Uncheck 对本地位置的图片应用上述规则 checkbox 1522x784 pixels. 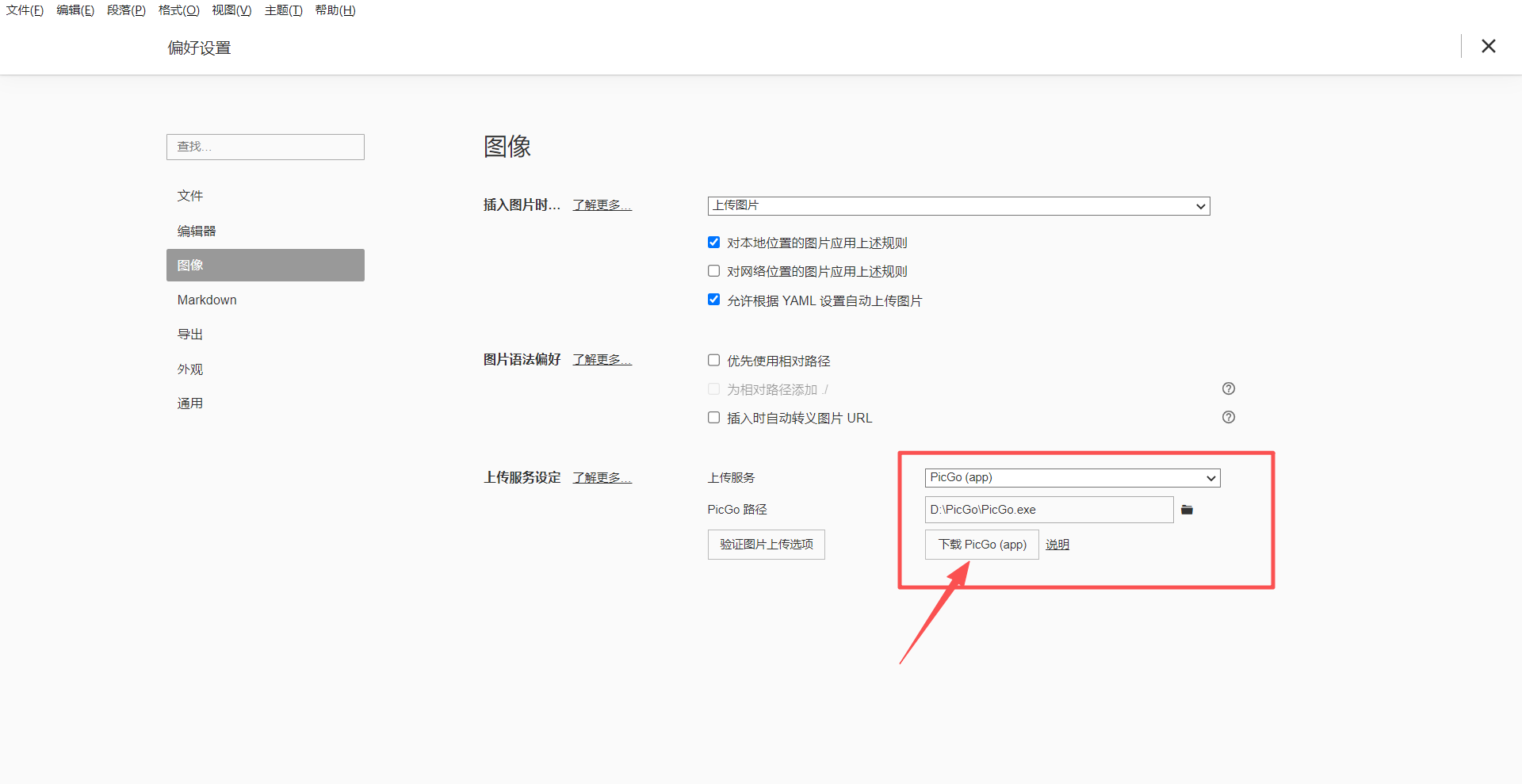click(x=713, y=243)
